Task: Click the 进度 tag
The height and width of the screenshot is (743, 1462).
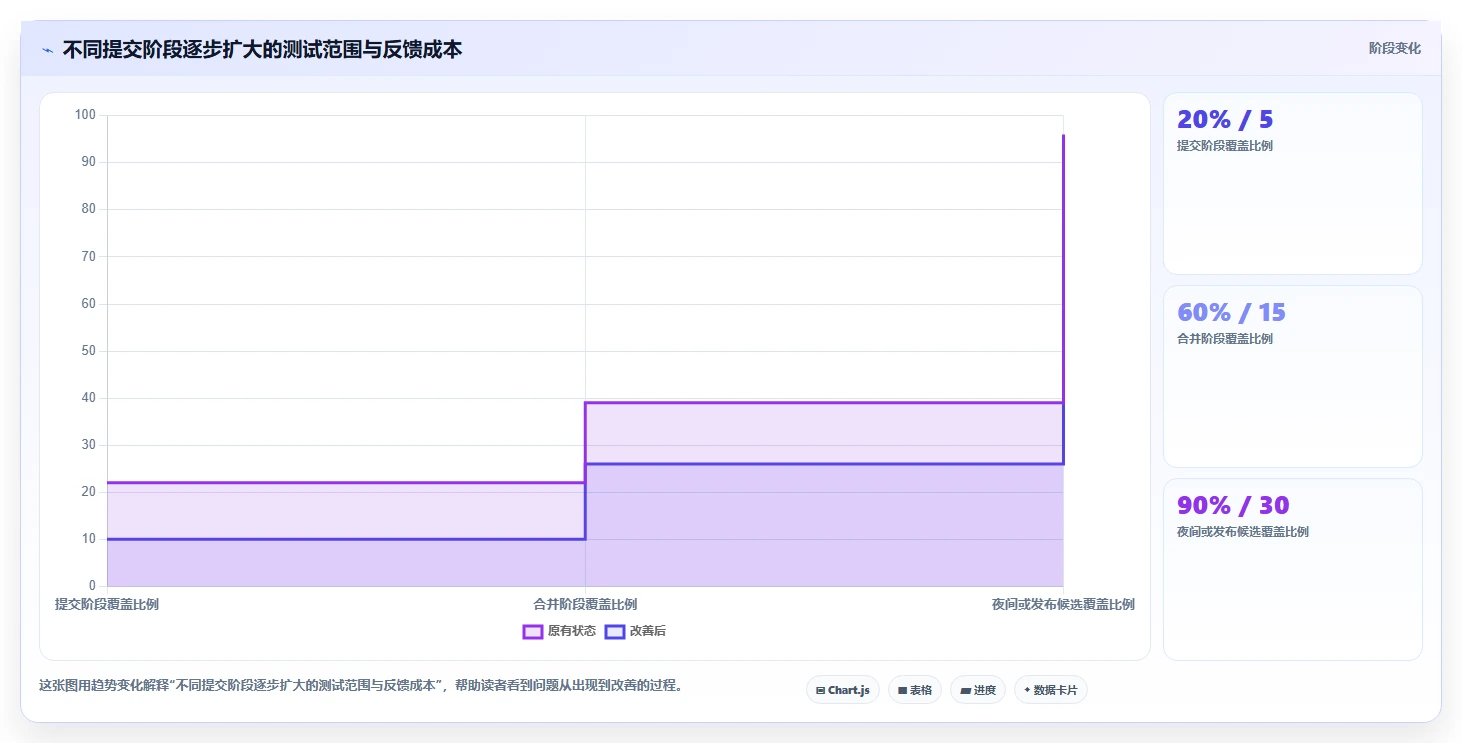Action: click(978, 690)
